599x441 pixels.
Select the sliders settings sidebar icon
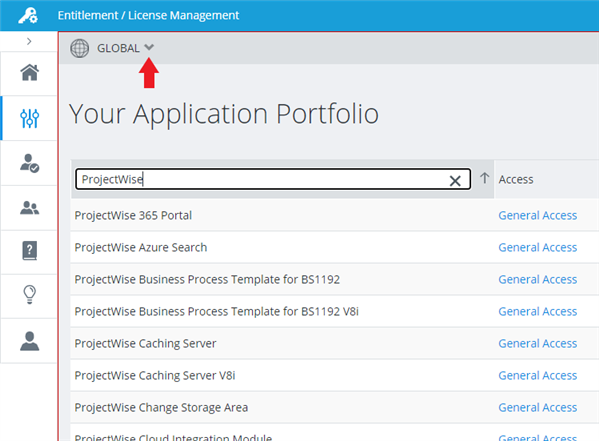click(x=29, y=118)
